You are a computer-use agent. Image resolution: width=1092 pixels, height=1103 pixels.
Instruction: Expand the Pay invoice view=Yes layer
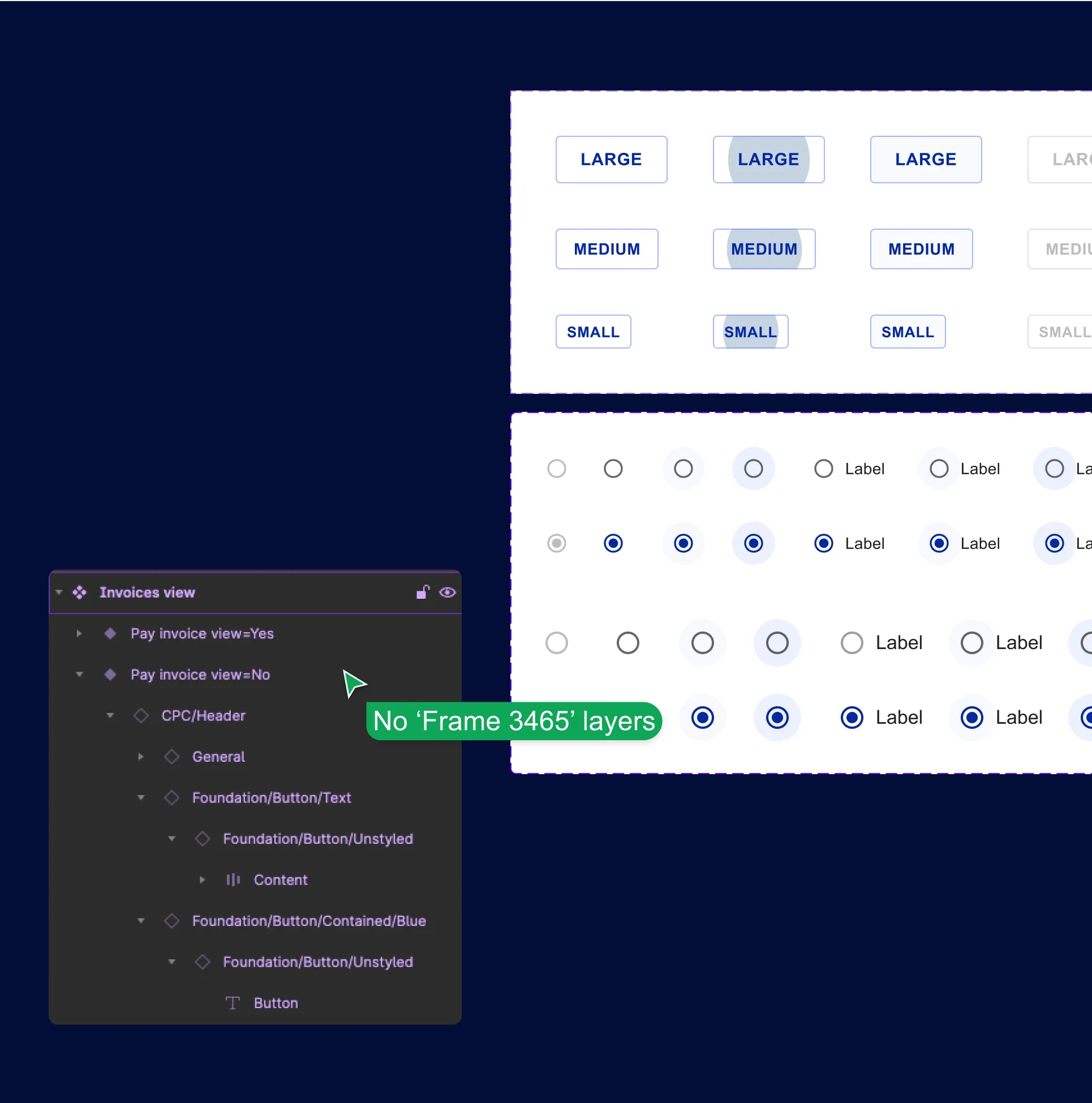coord(79,633)
